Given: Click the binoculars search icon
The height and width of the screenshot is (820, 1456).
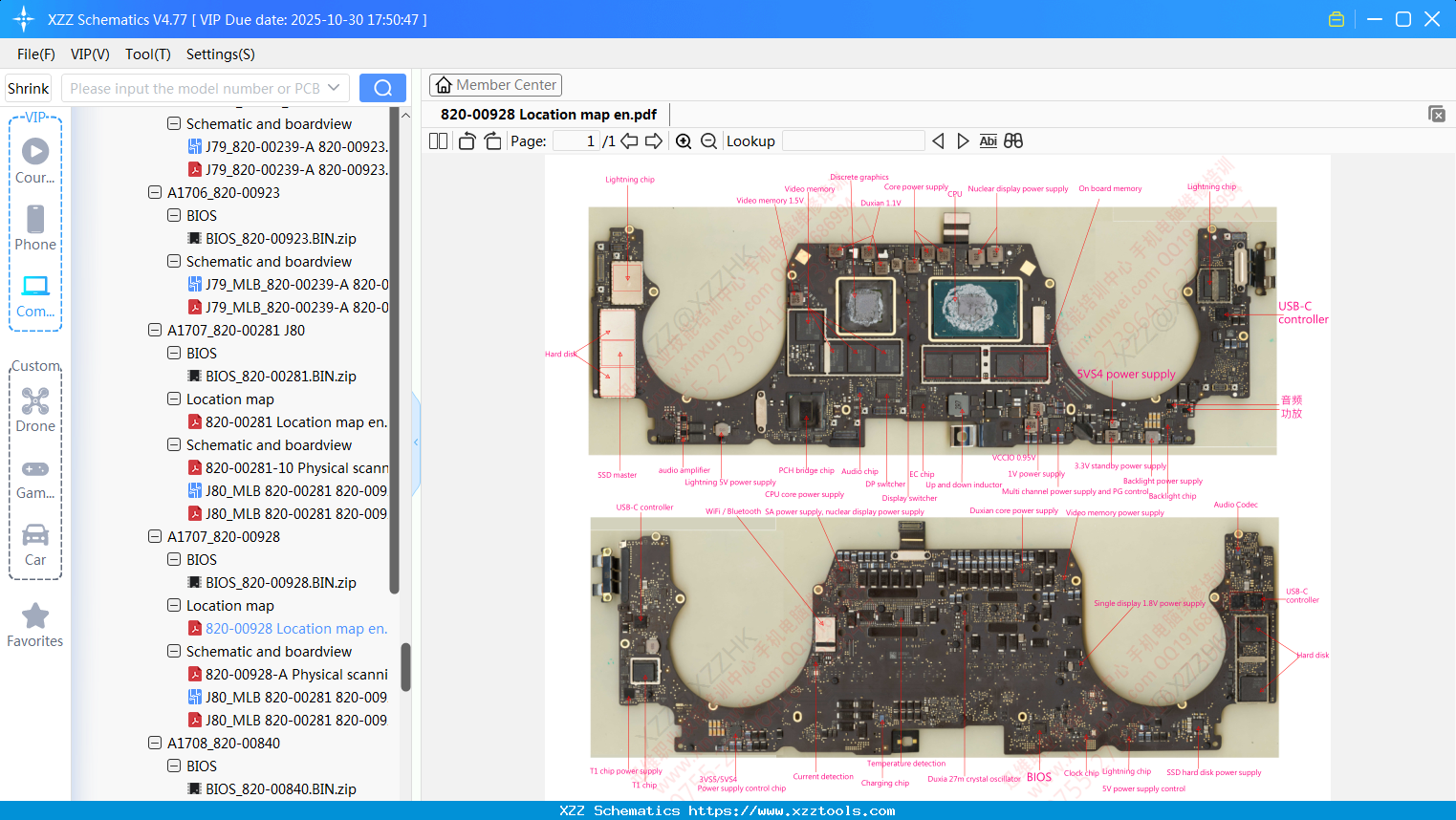Looking at the screenshot, I should 1013,141.
